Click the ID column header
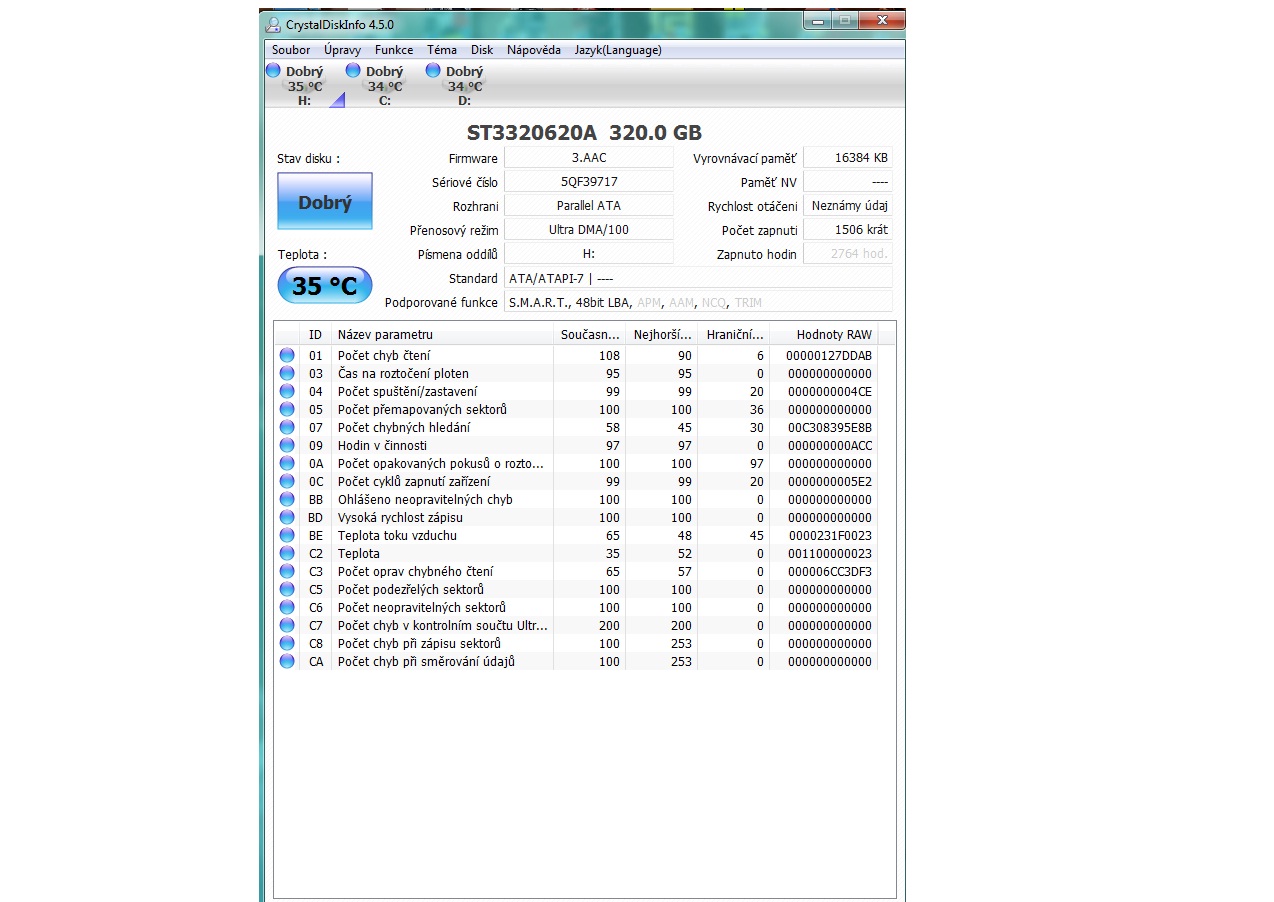 316,335
